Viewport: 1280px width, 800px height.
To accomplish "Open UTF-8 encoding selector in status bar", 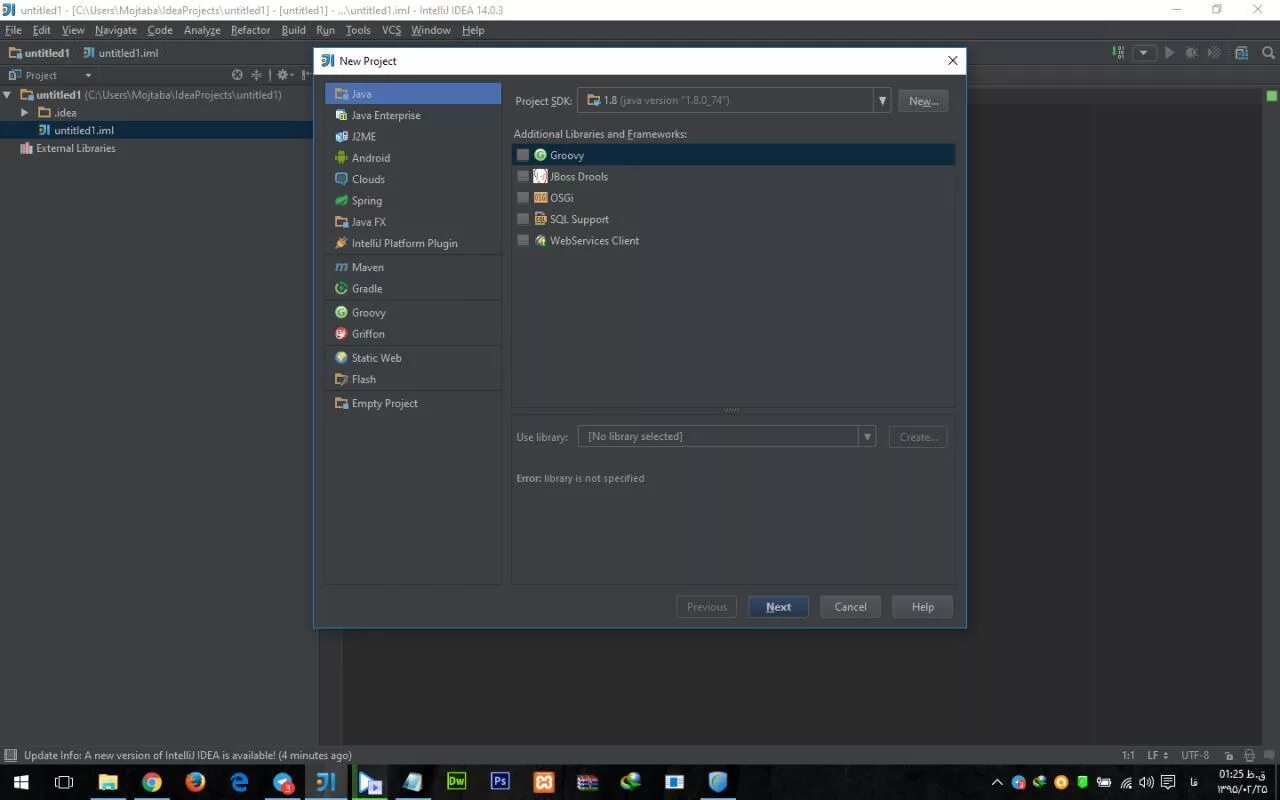I will pos(1195,756).
